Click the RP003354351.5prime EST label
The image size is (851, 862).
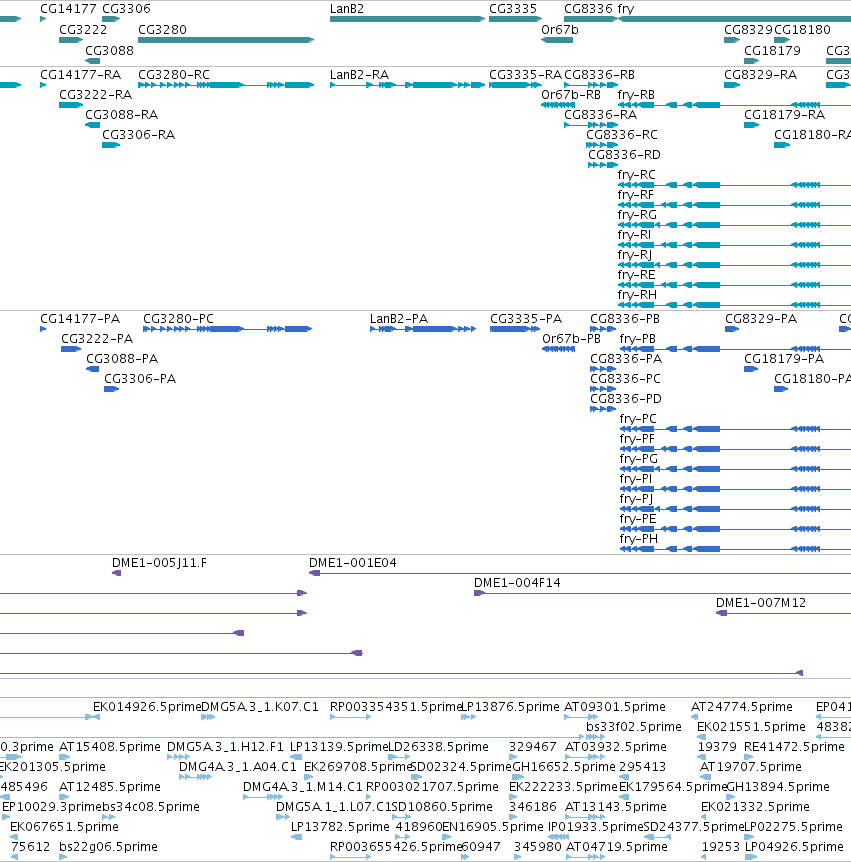[395, 707]
